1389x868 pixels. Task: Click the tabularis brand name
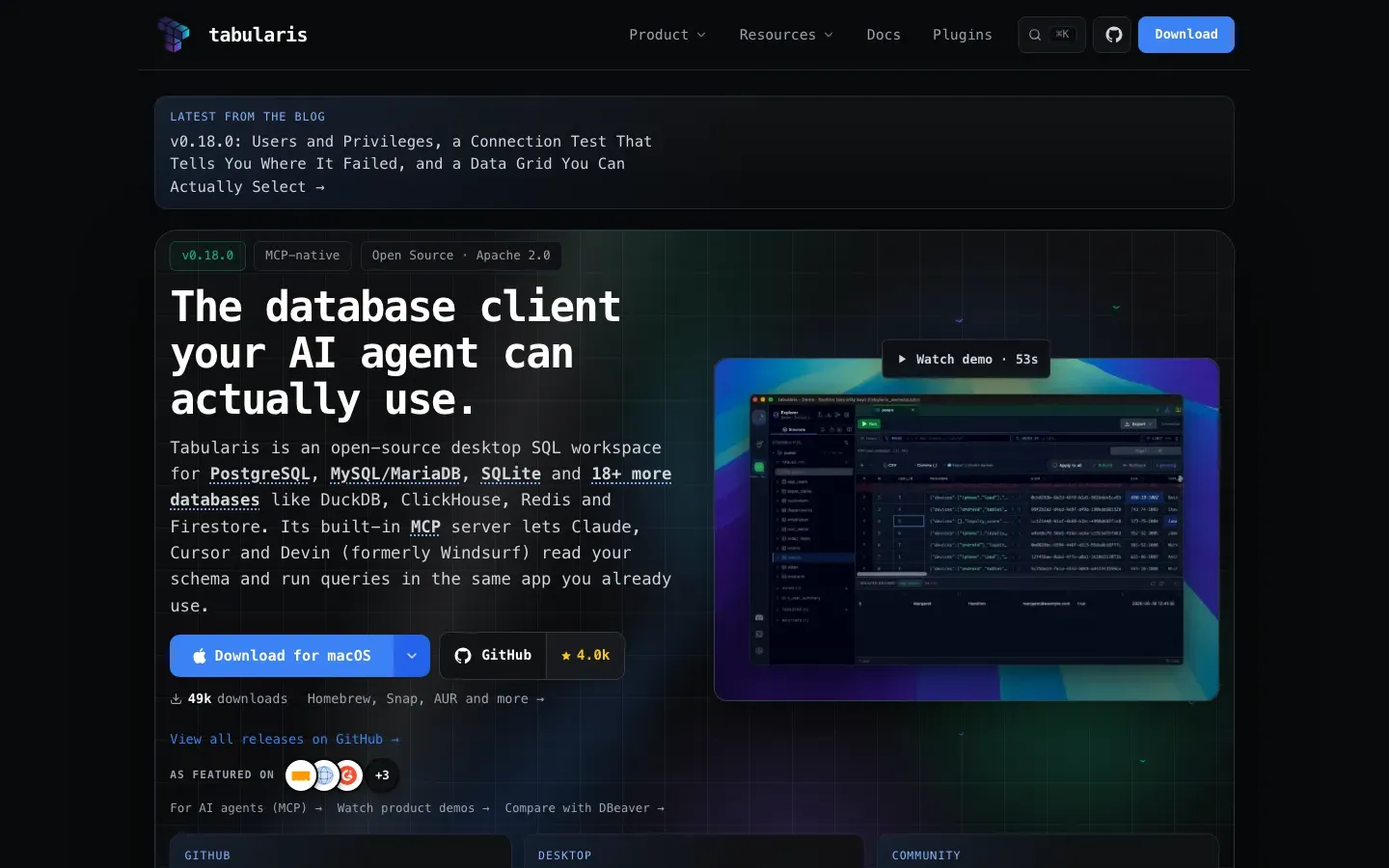point(259,35)
